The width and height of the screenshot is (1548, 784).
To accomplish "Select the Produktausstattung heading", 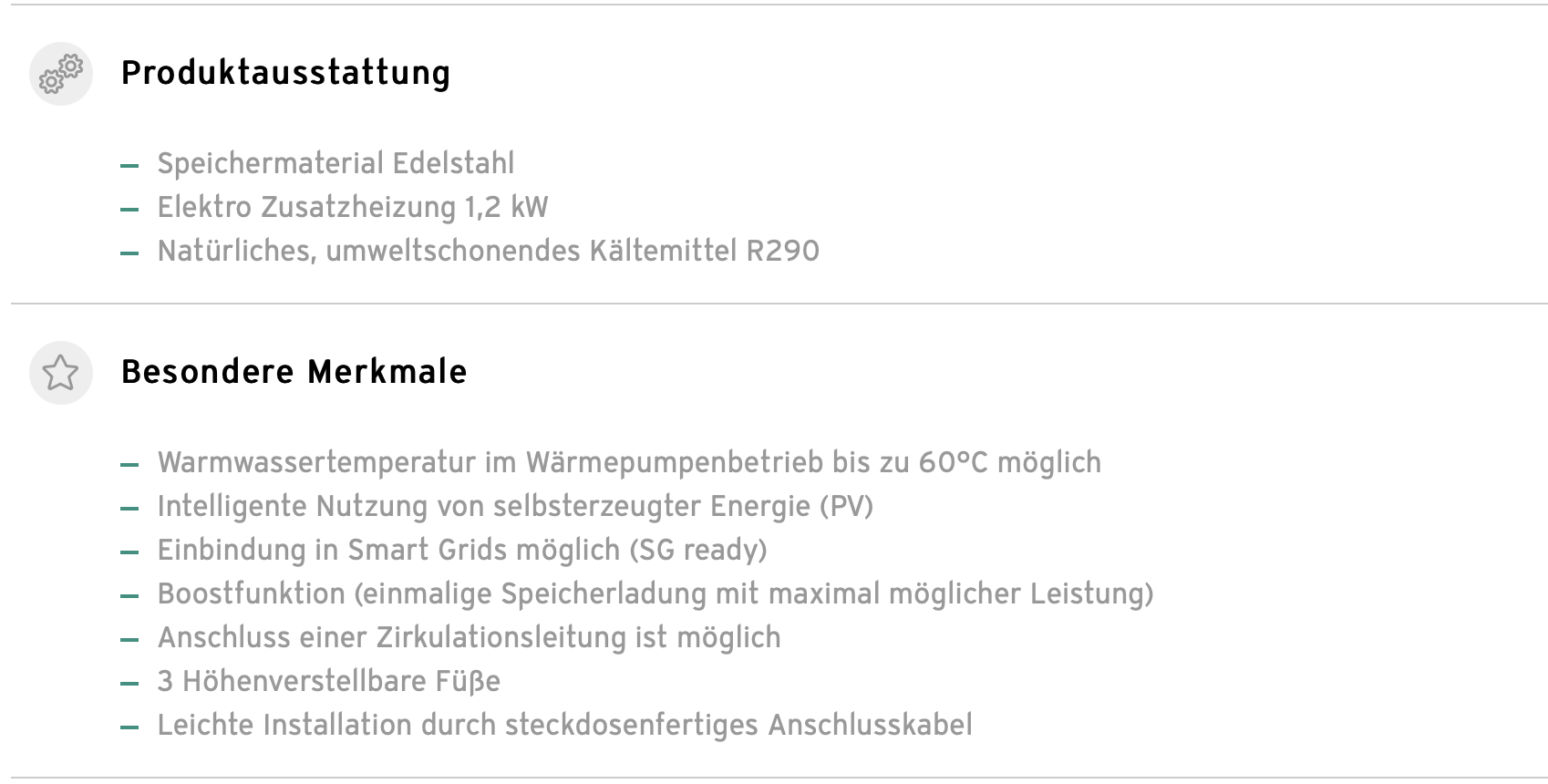I will 285,73.
